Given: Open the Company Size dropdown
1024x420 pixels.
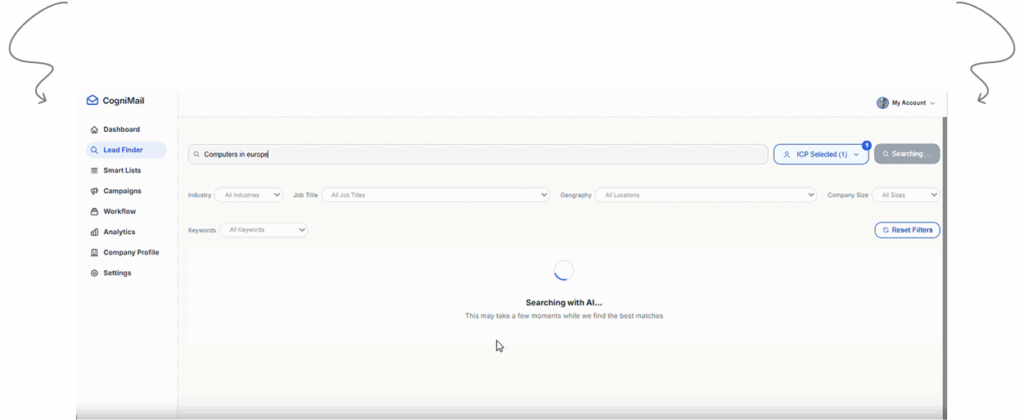Looking at the screenshot, I should click(905, 195).
